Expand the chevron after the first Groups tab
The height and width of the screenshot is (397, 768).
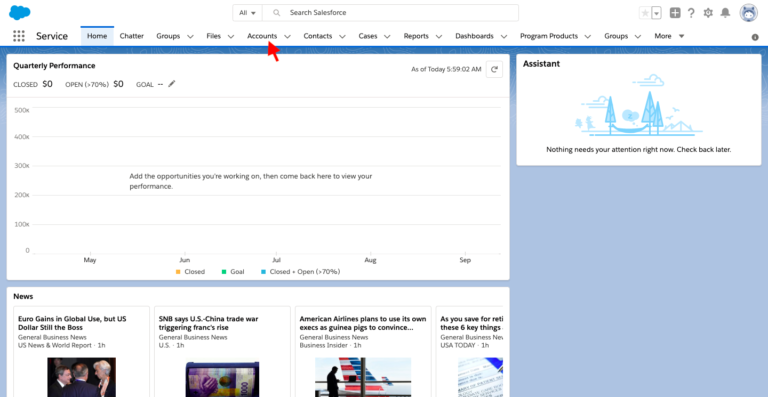pos(191,36)
